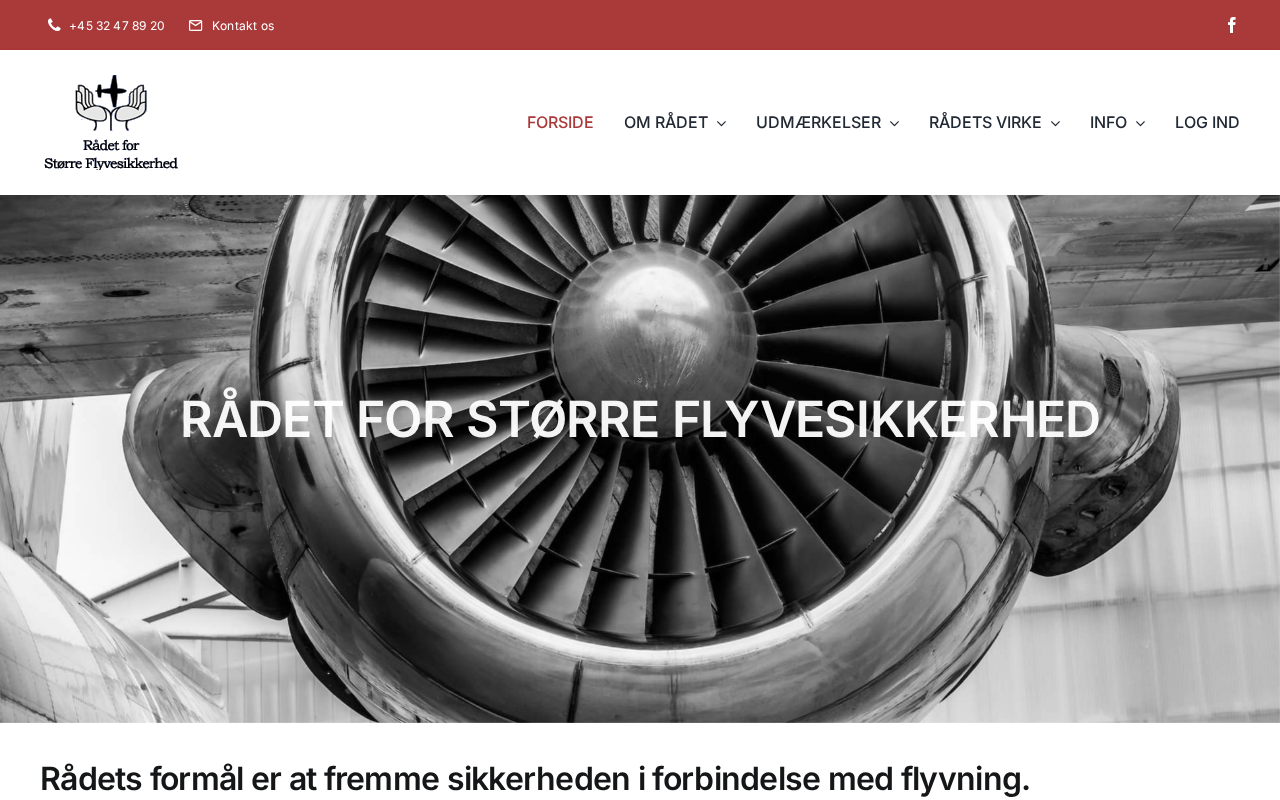Click the LOG IND link
The height and width of the screenshot is (800, 1280).
click(1207, 122)
